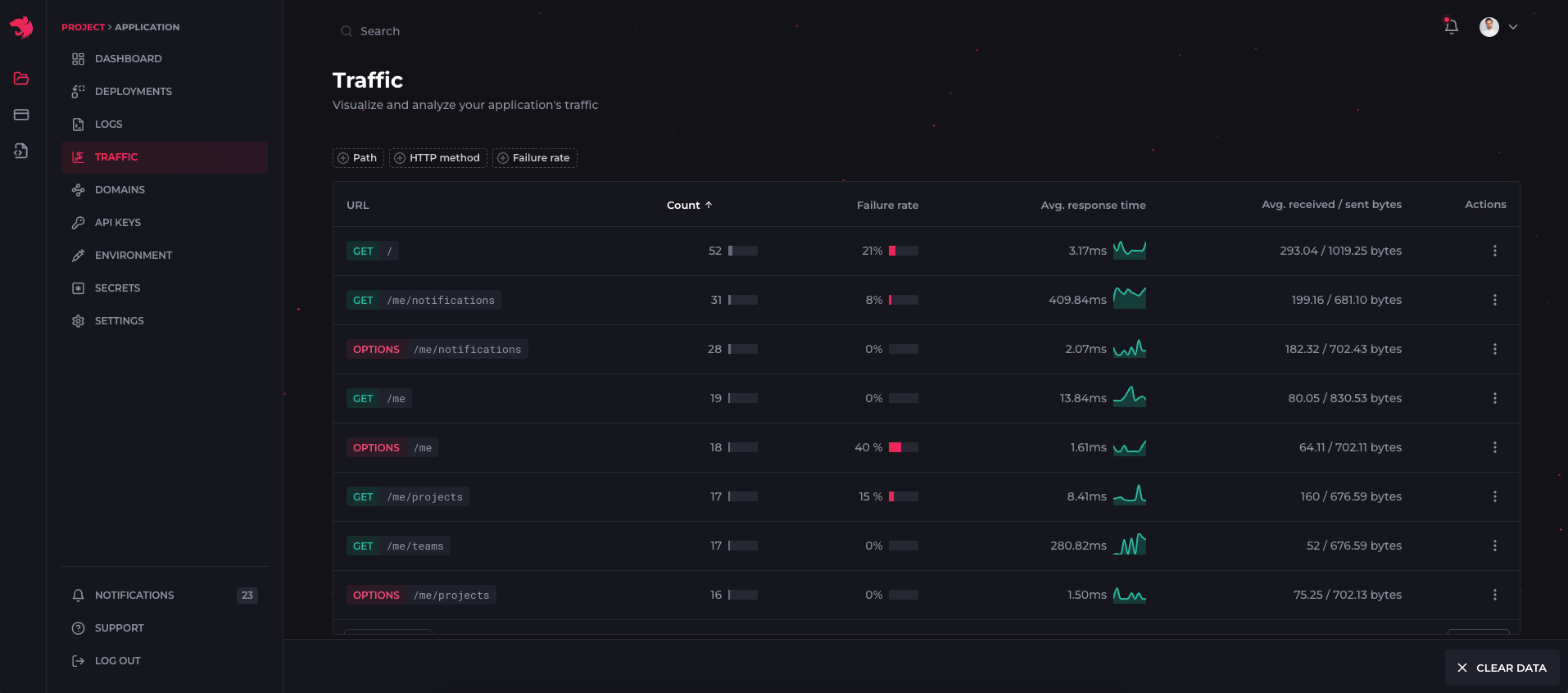Click the sparkline next to 13.84ms
The height and width of the screenshot is (693, 1568).
point(1130,396)
